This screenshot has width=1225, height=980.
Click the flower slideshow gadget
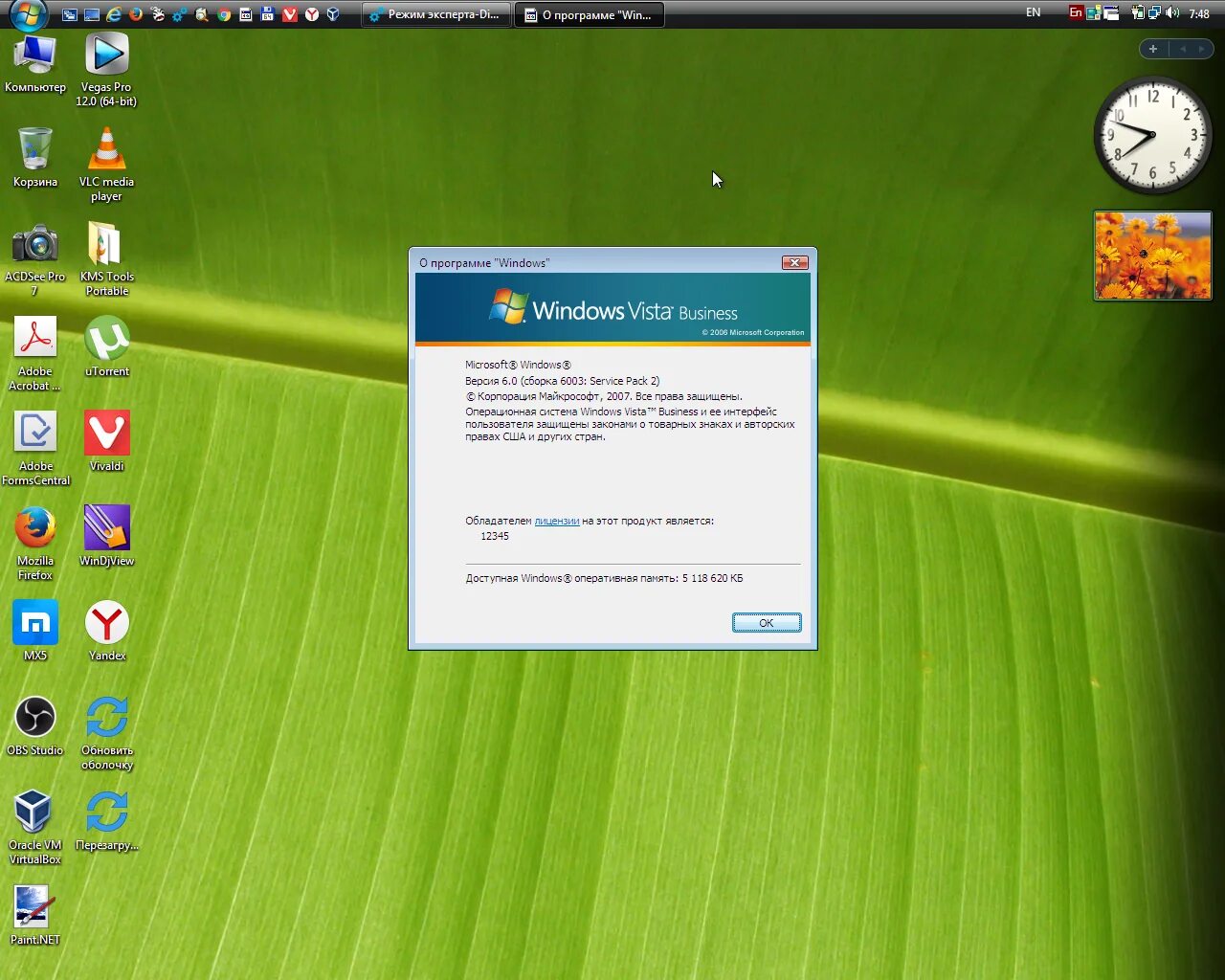point(1152,256)
